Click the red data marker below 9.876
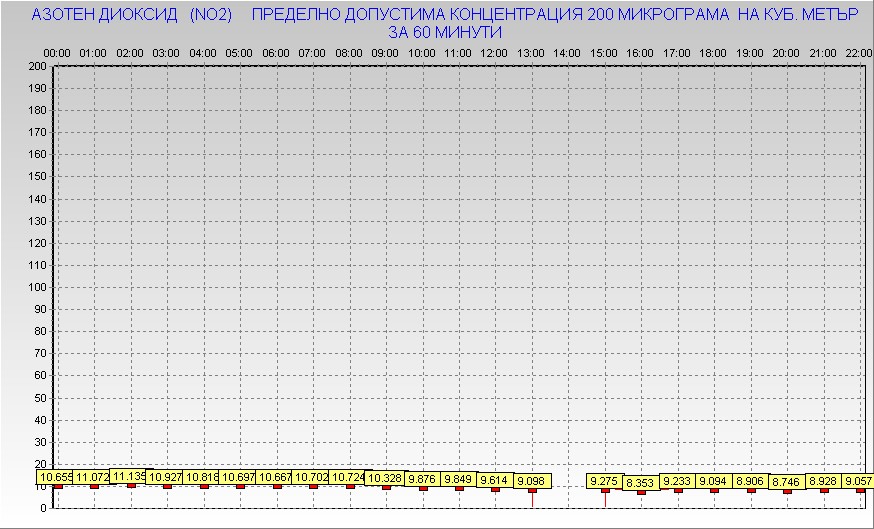874x529 pixels. coord(423,488)
